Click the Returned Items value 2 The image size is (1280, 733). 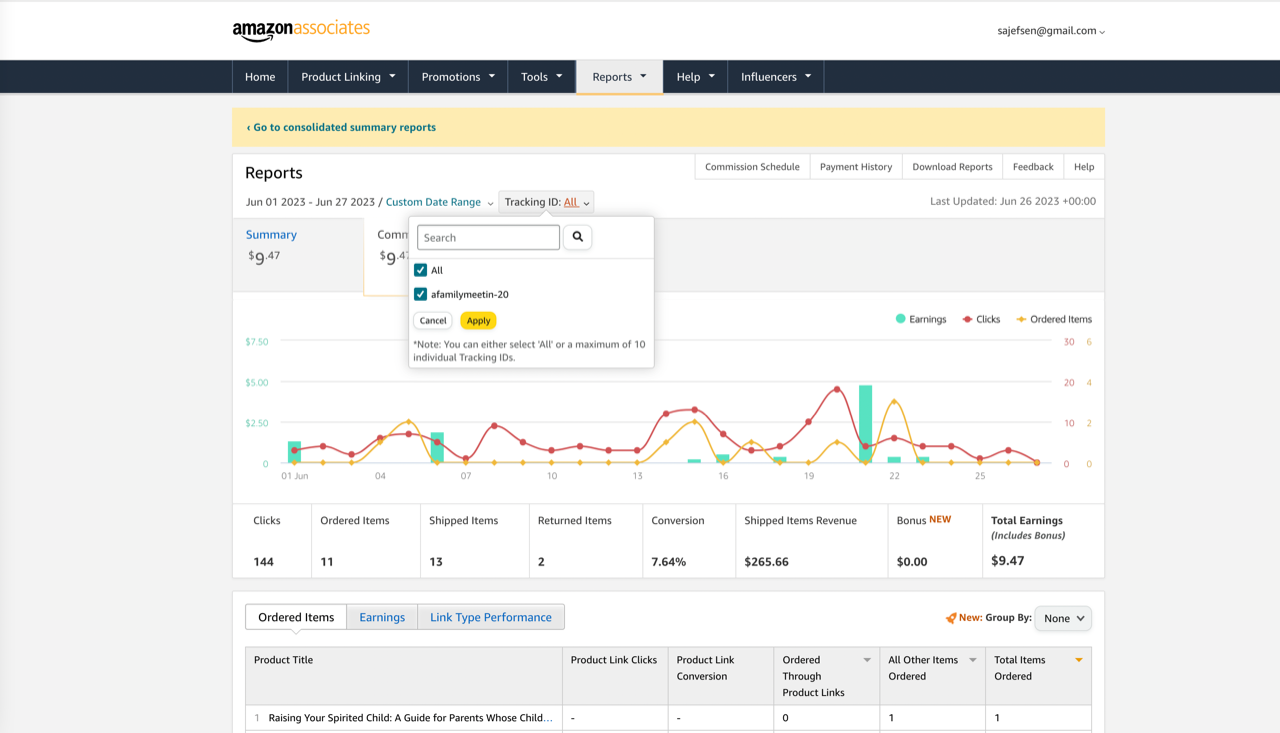[541, 562]
